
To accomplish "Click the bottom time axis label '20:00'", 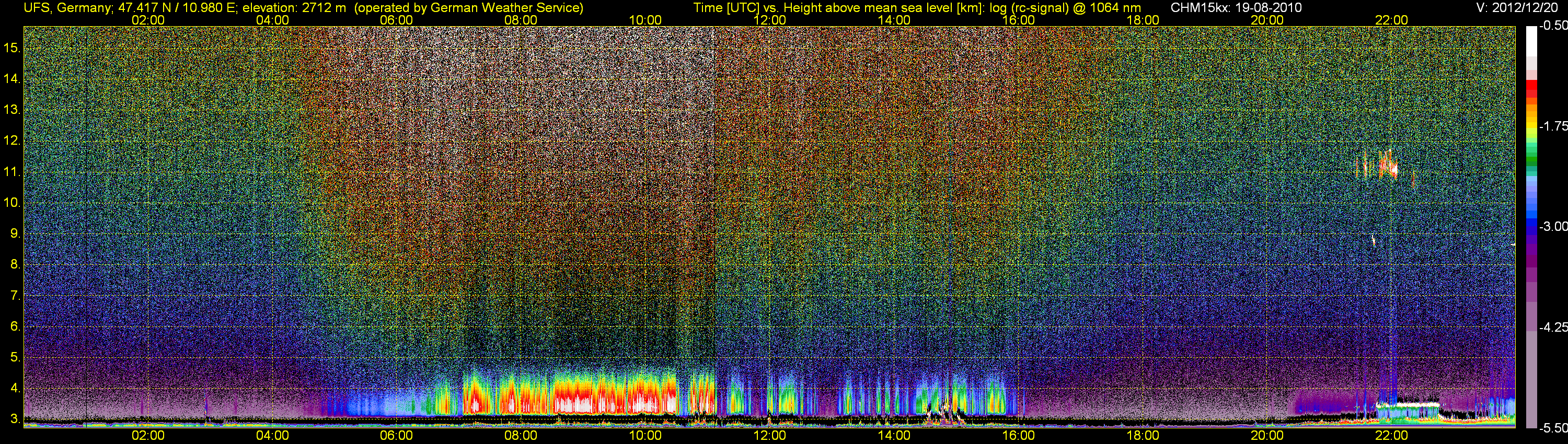I will 1267,436.
